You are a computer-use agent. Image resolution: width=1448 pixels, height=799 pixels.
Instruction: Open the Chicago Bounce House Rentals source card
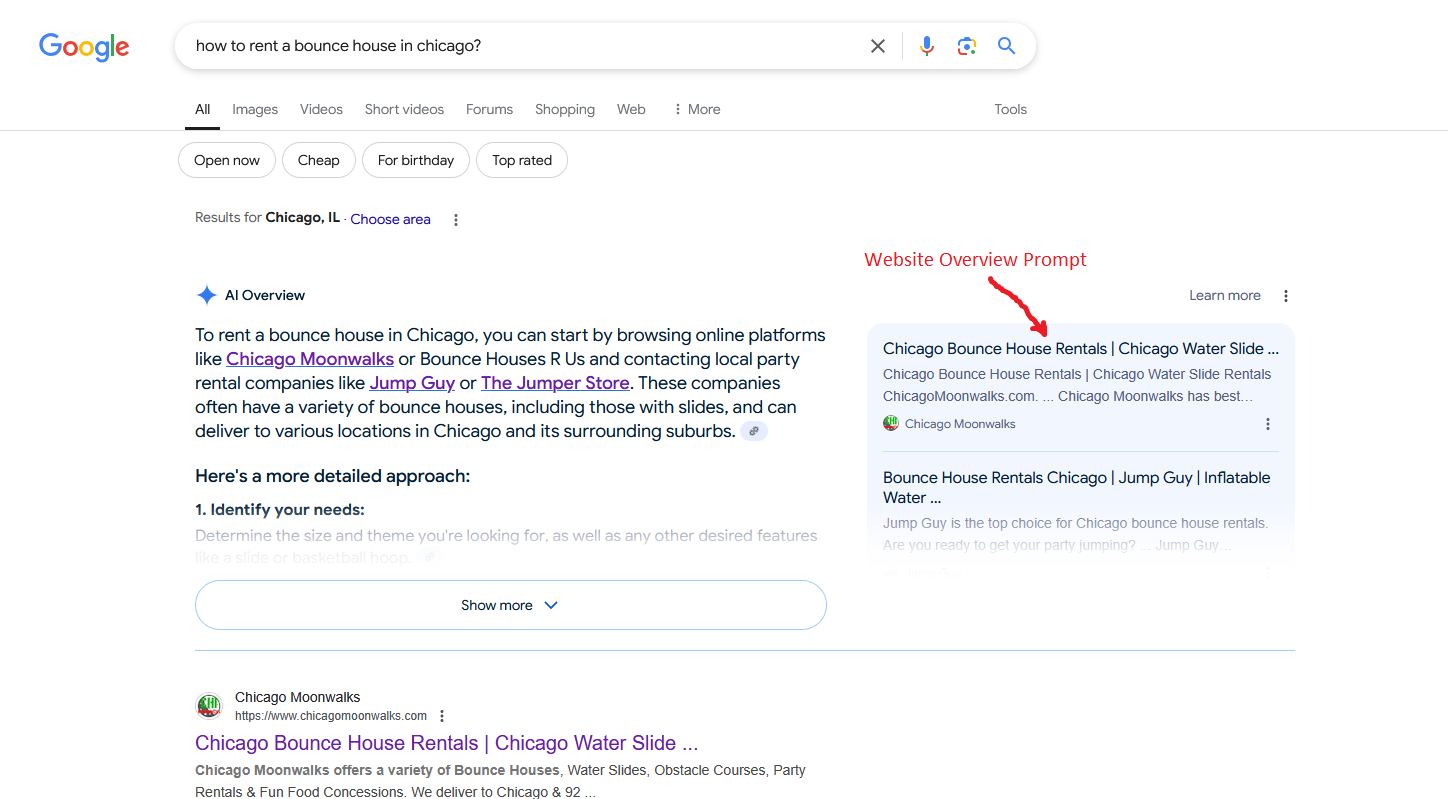[1080, 386]
